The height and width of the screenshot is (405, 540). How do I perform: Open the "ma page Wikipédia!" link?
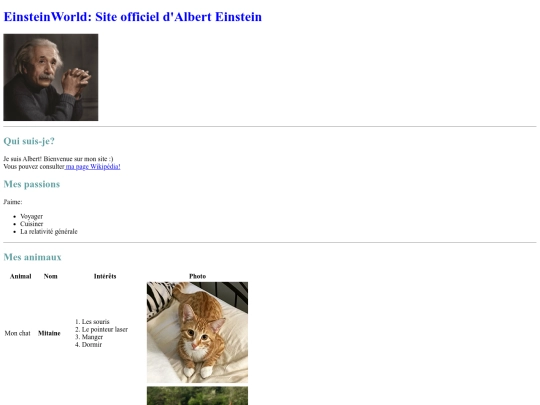point(93,167)
